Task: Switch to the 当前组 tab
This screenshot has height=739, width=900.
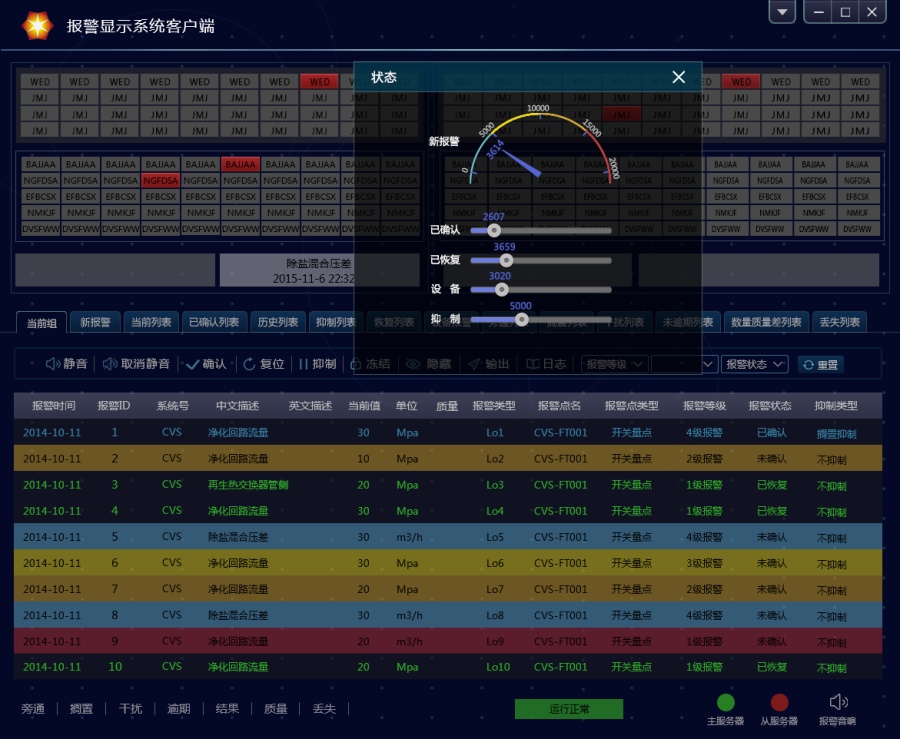Action: tap(41, 323)
